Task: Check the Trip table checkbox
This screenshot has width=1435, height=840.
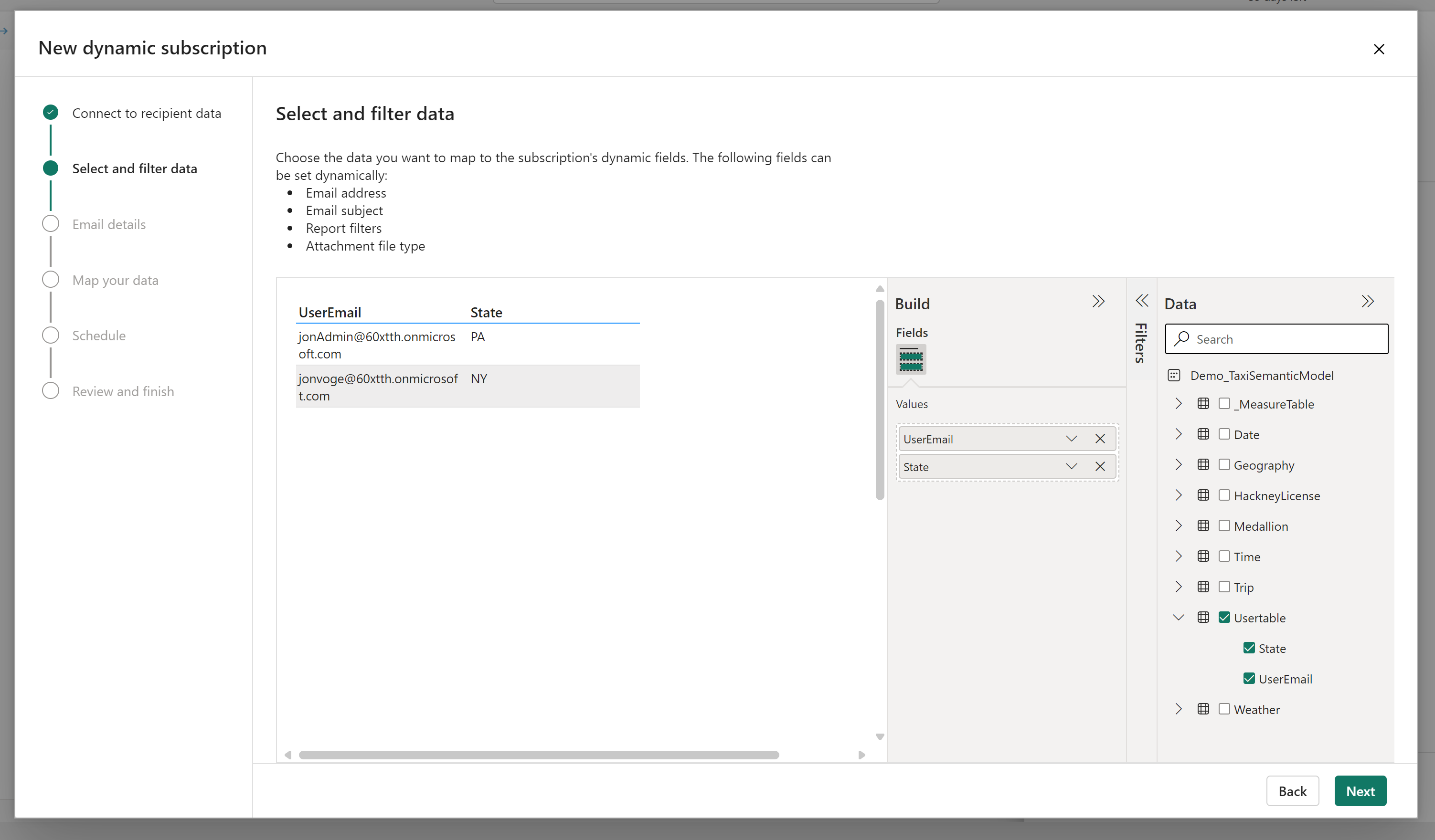Action: click(1224, 587)
